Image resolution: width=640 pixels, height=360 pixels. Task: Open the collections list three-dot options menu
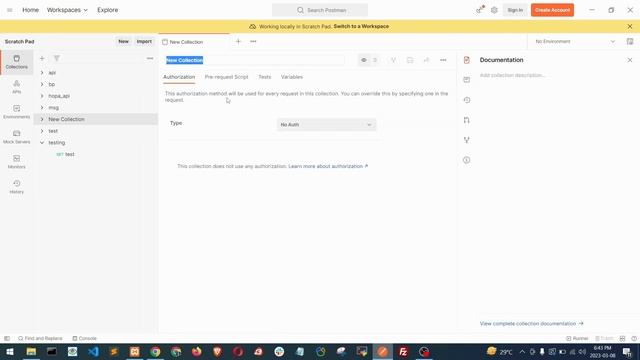(150, 58)
